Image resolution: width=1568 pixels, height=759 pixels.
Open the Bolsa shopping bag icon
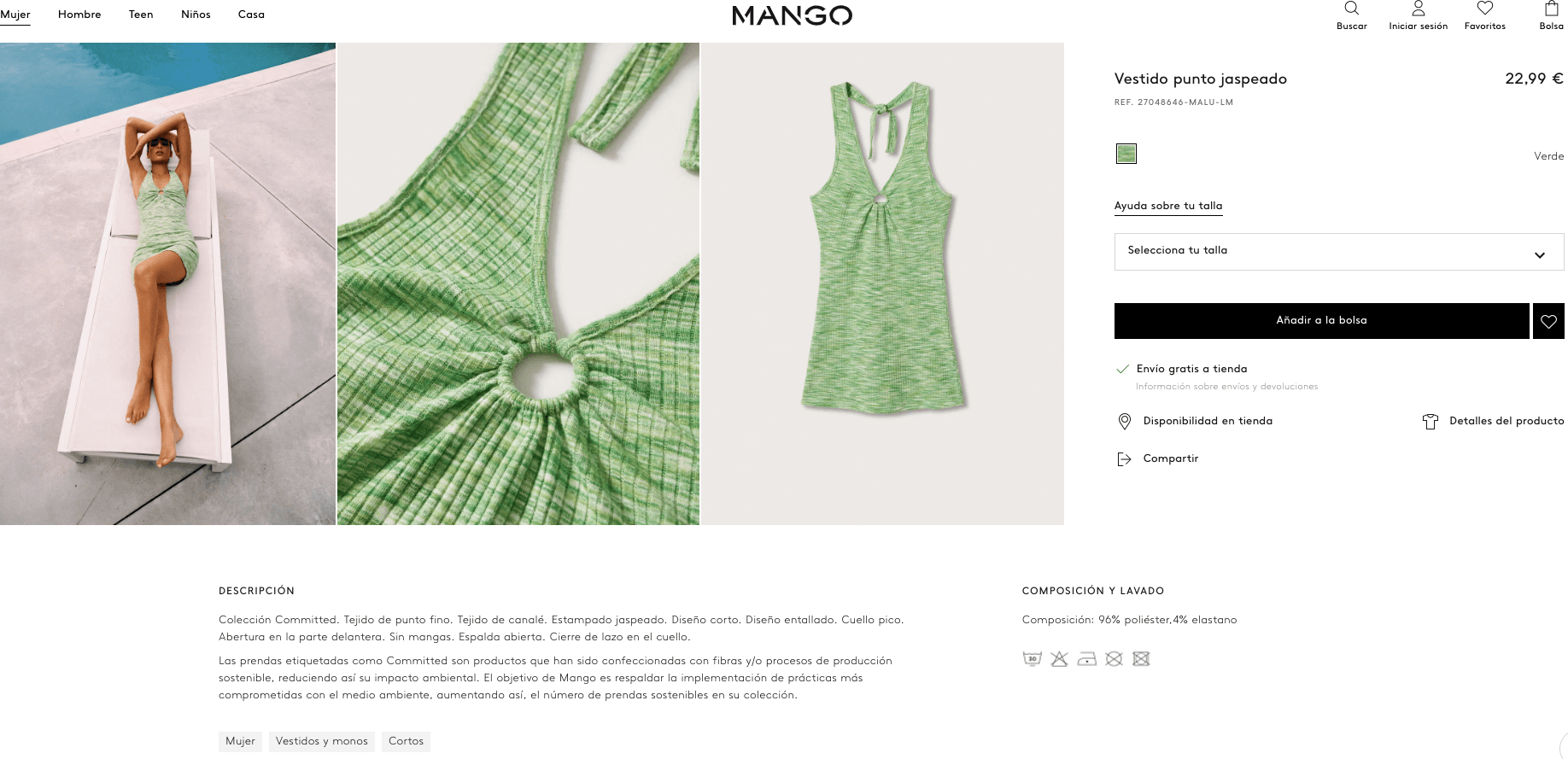click(1552, 9)
